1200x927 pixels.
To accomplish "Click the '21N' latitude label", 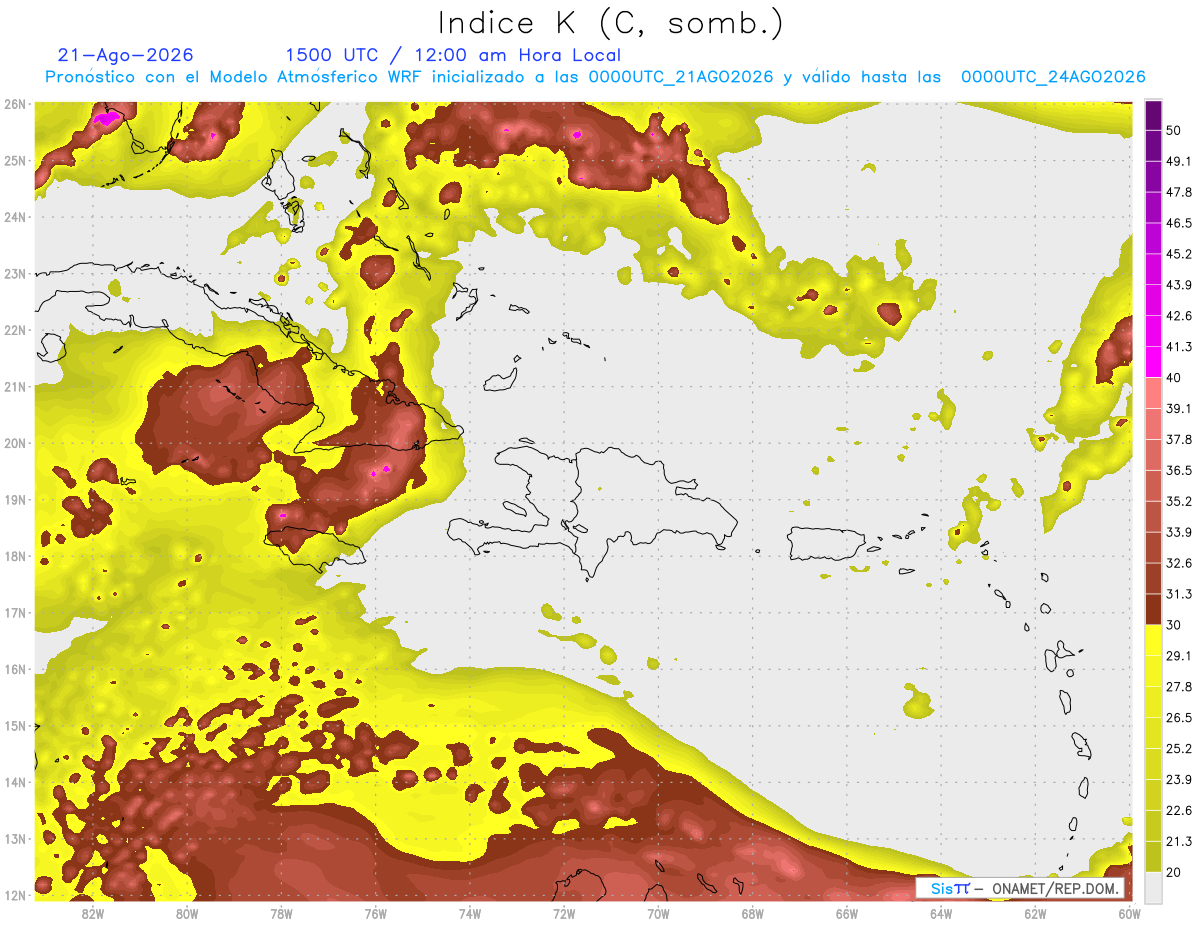I will [x=14, y=387].
